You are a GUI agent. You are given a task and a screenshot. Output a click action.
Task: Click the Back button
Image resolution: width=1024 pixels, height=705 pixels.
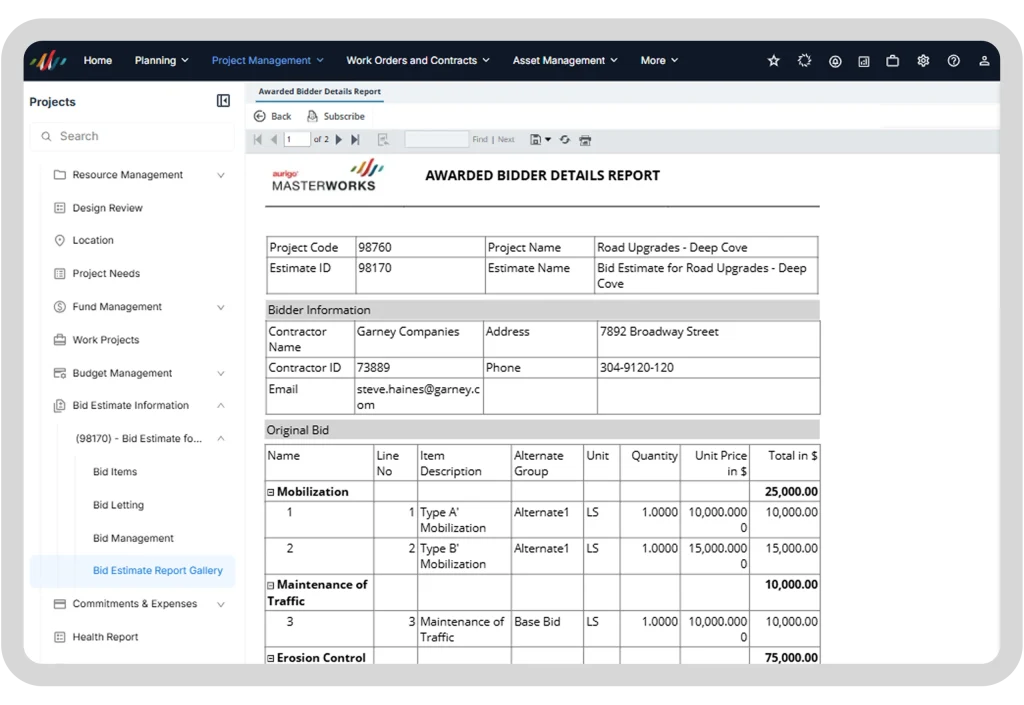pyautogui.click(x=272, y=116)
